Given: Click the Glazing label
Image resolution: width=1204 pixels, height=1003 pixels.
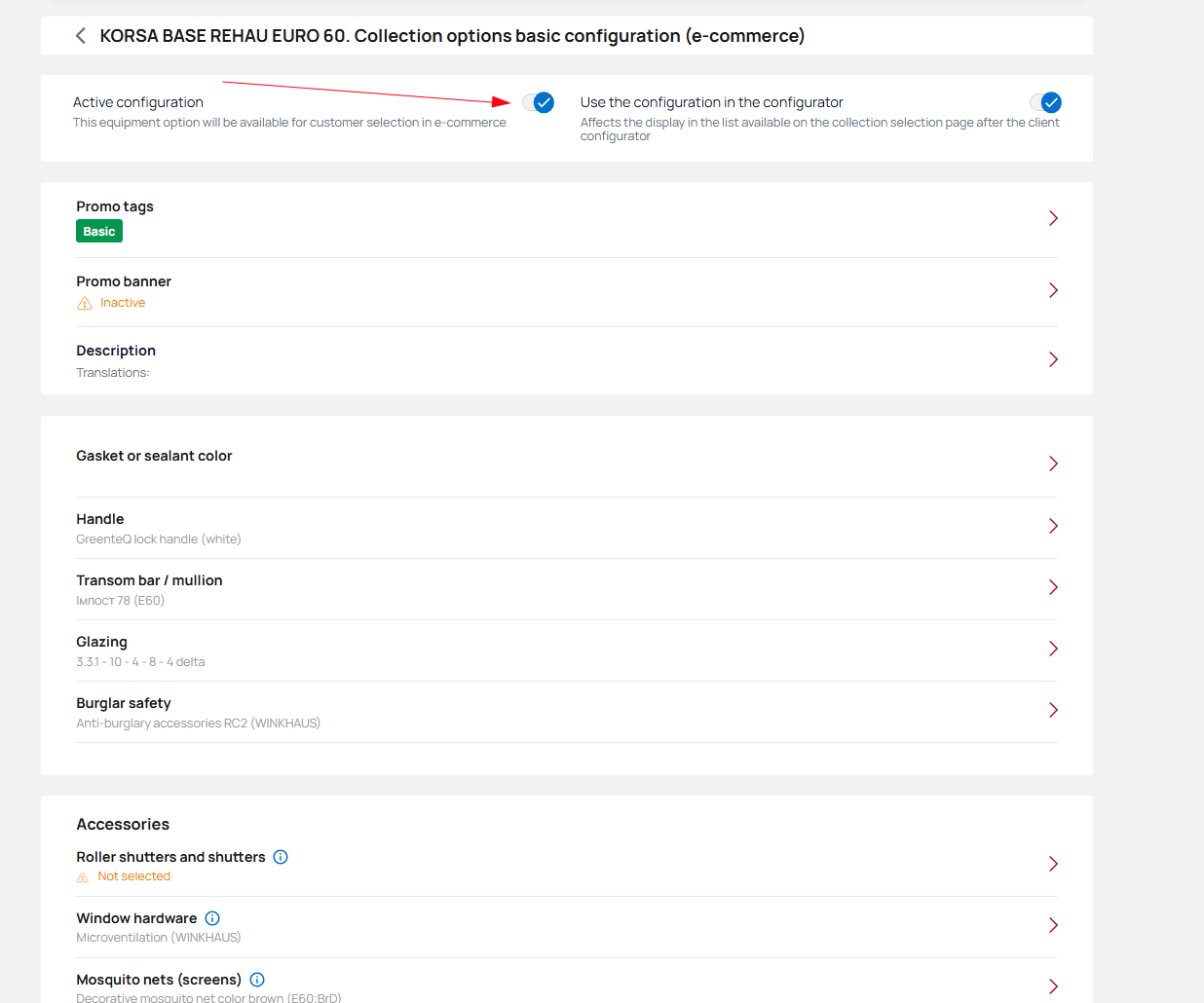Looking at the screenshot, I should pos(101,642).
